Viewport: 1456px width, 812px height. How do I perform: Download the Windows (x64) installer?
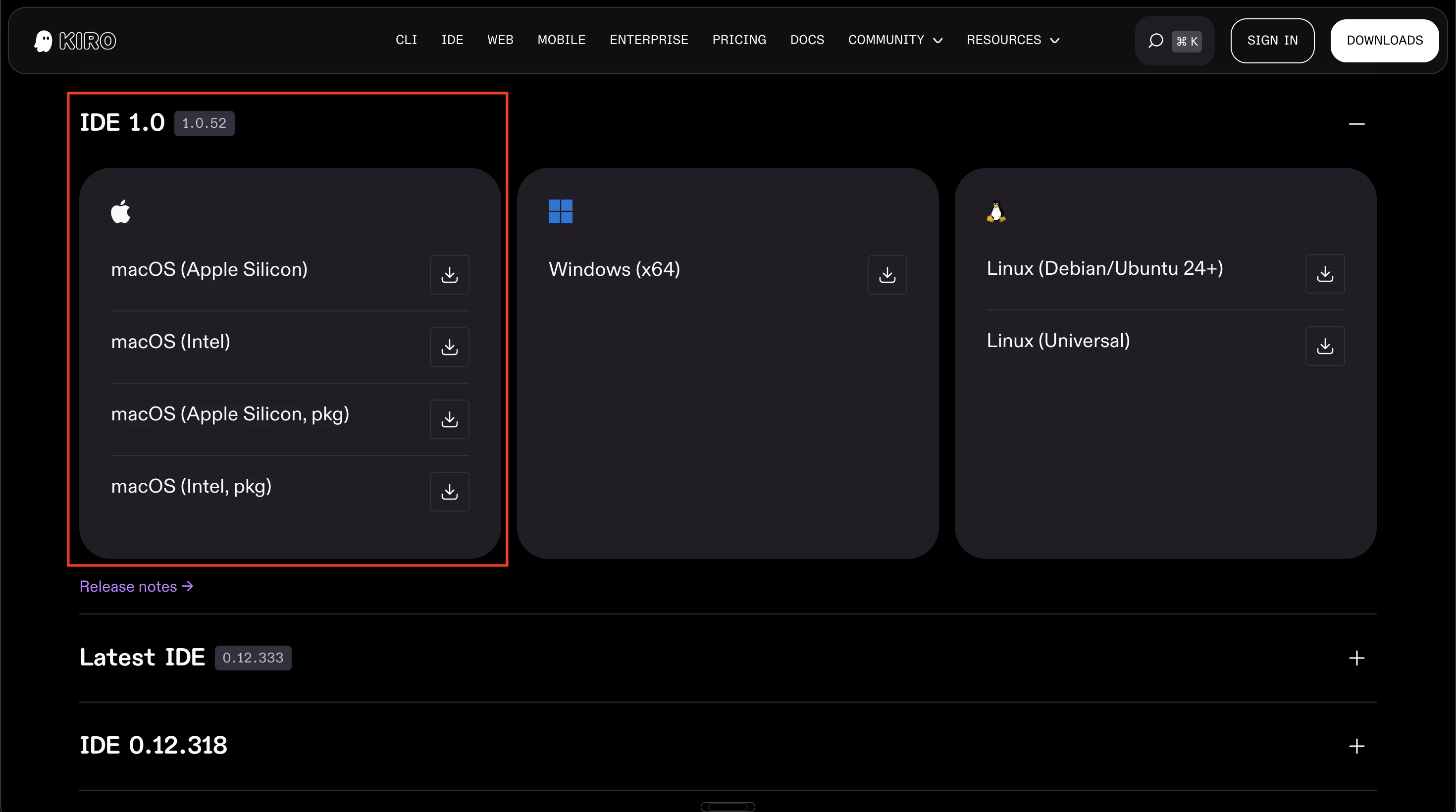[x=887, y=275]
